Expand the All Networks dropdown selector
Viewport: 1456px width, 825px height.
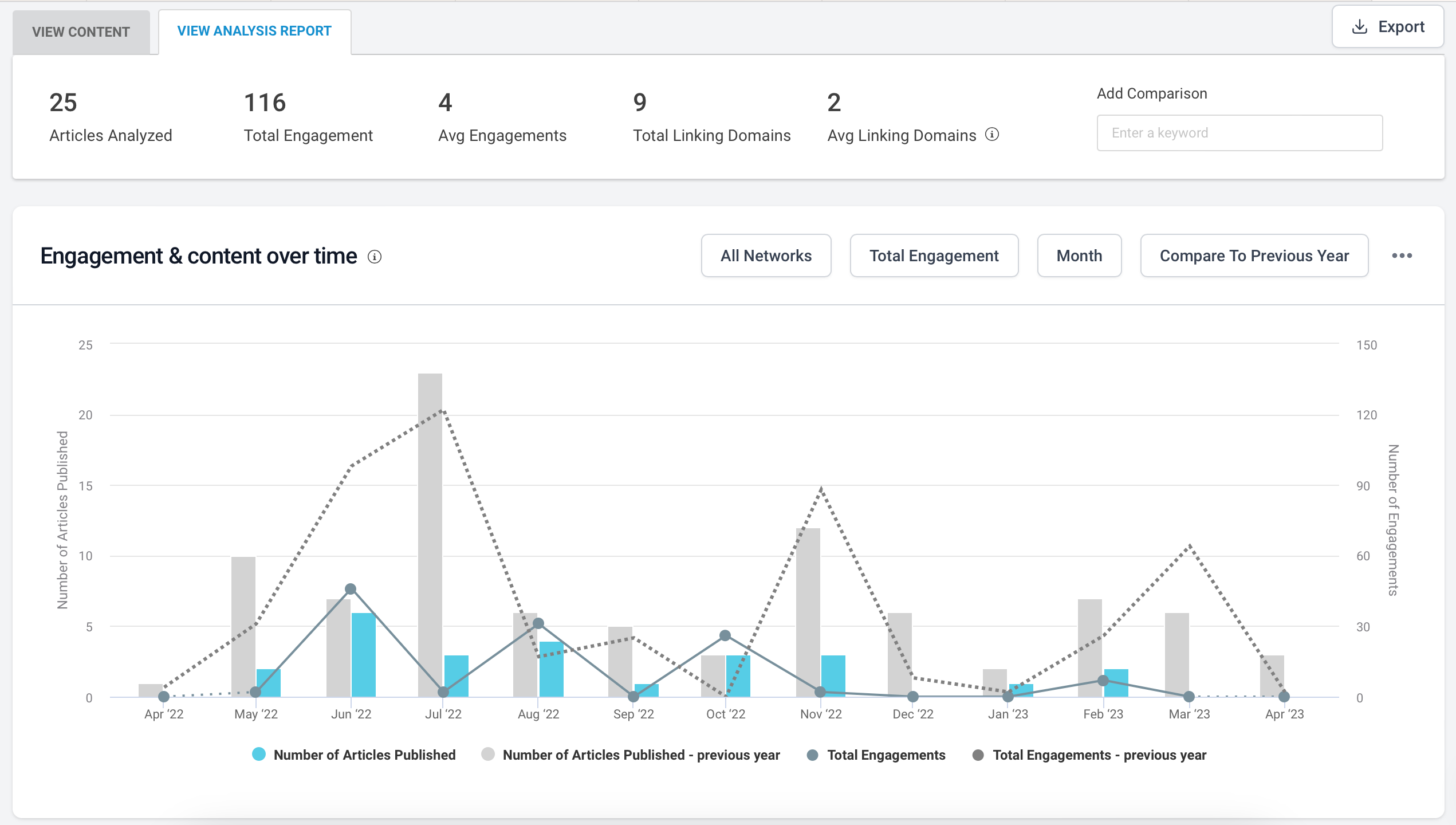point(766,256)
